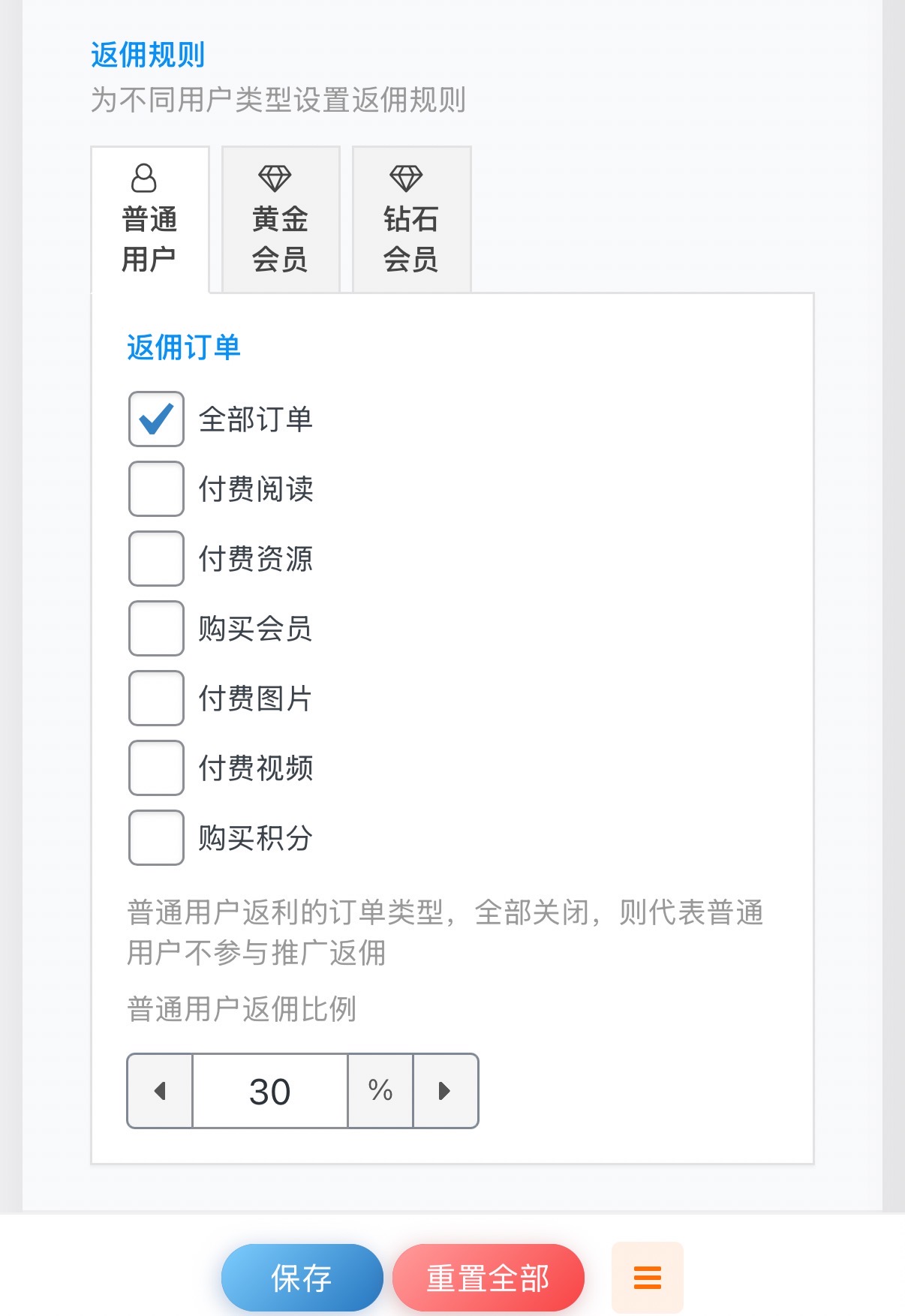Click the 重置全部 button
The width and height of the screenshot is (905, 1316).
(x=488, y=1275)
